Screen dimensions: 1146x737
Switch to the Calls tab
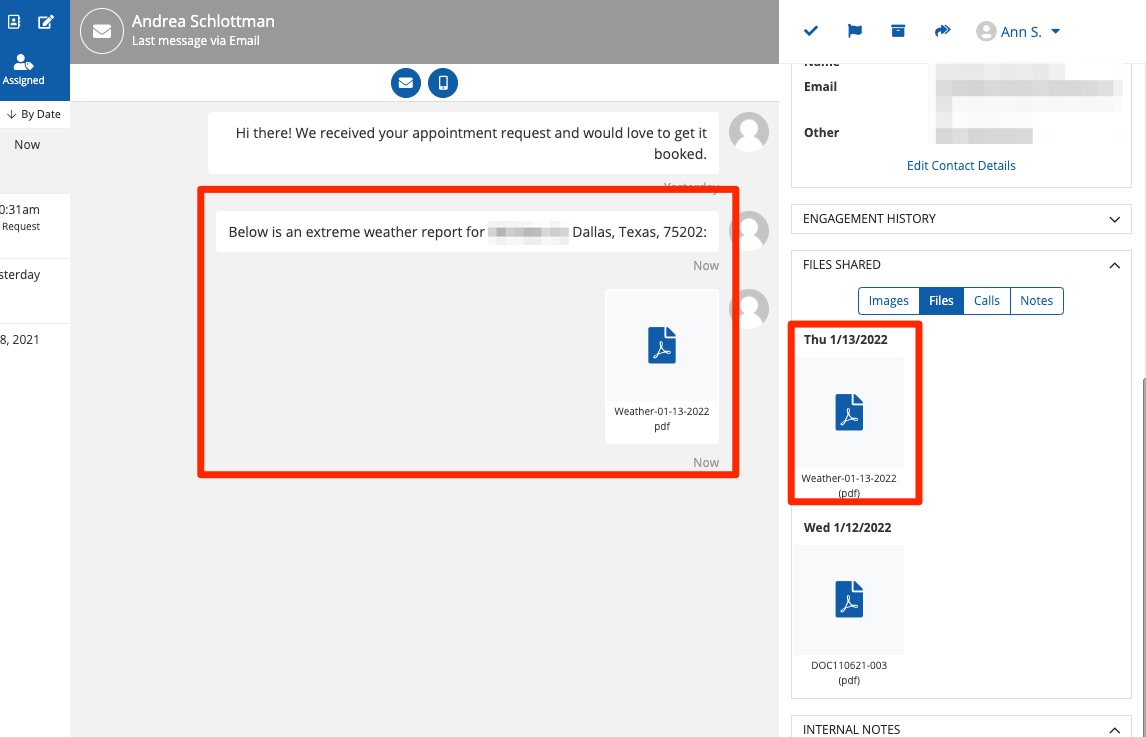(x=986, y=301)
